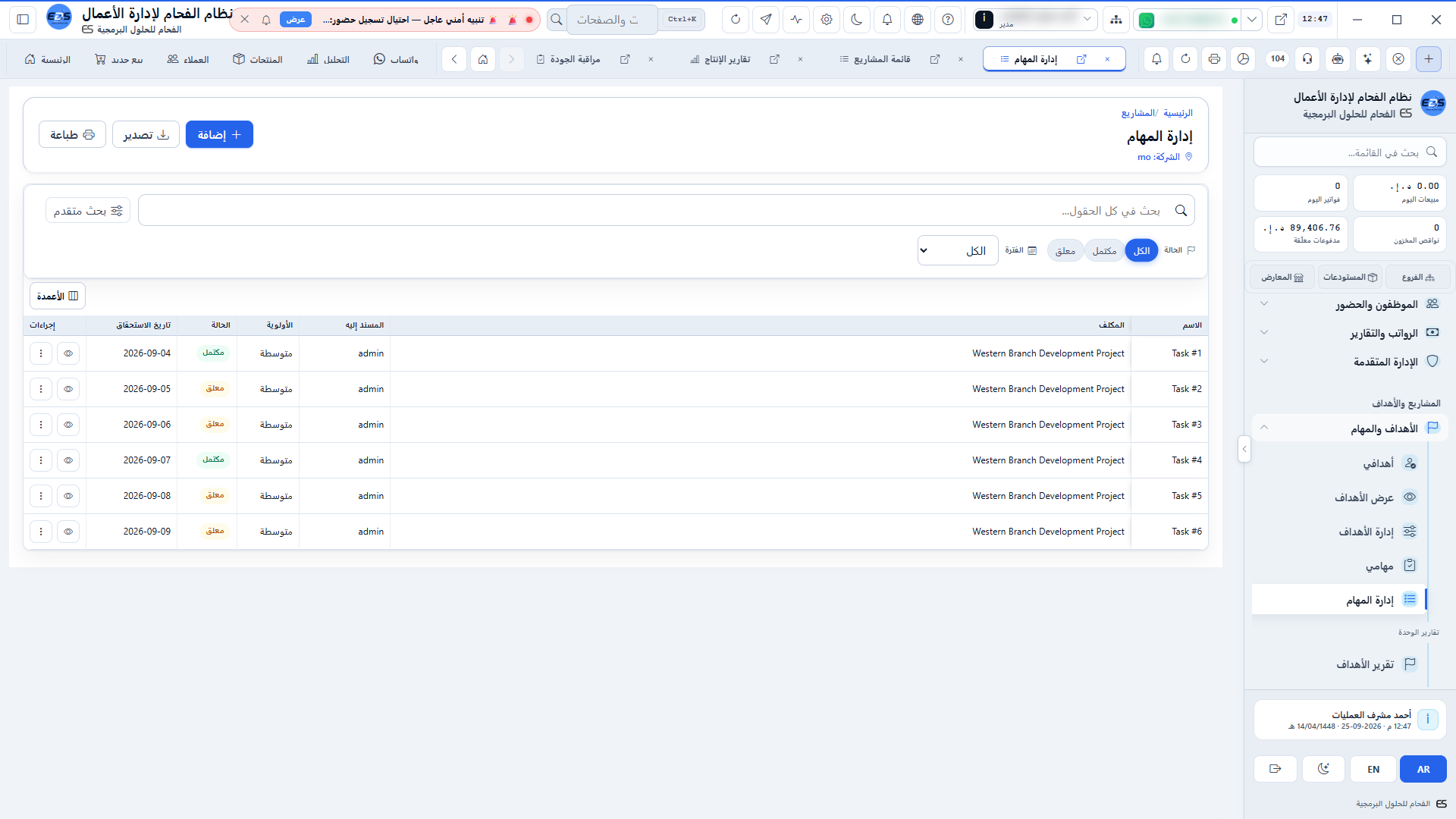Switch to قائمة المشاريع tab
The image size is (1456, 819).
[882, 59]
